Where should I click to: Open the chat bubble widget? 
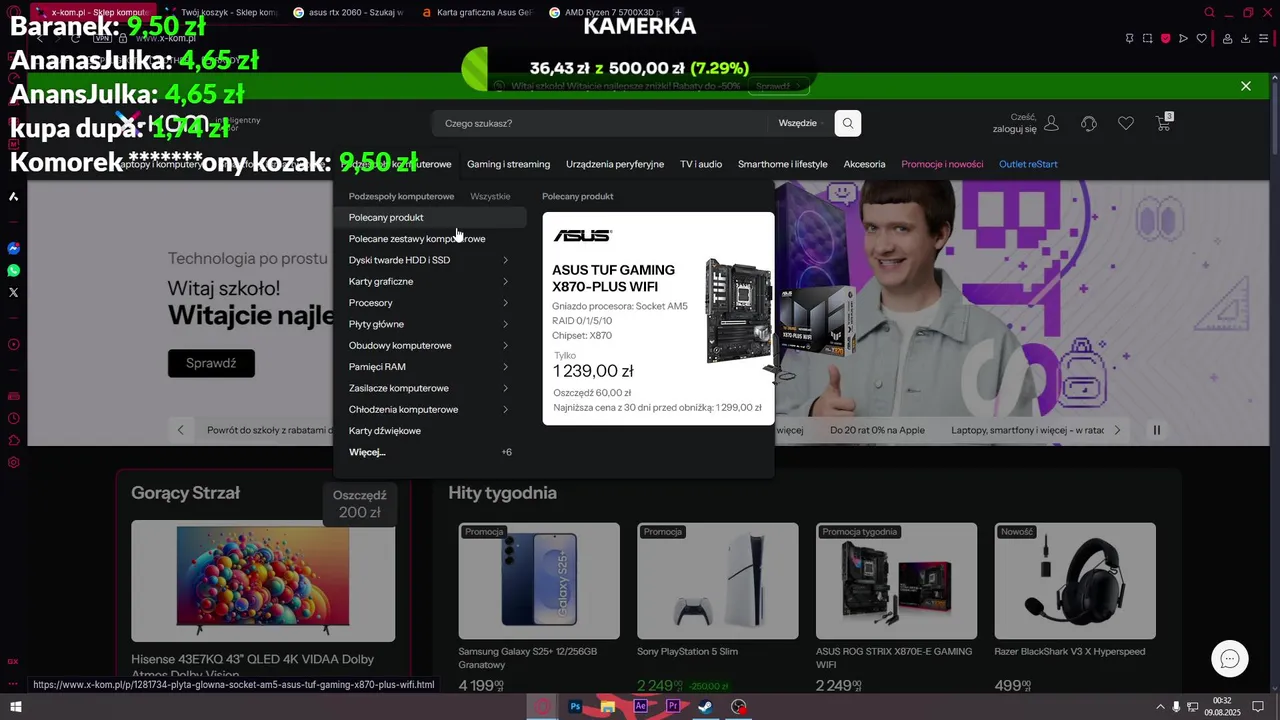[1230, 659]
